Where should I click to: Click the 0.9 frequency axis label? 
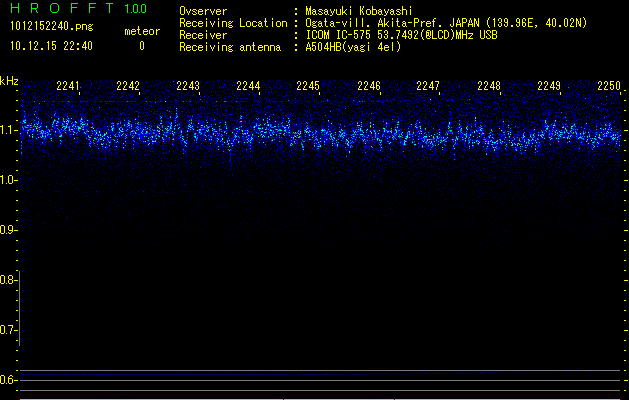[9, 230]
